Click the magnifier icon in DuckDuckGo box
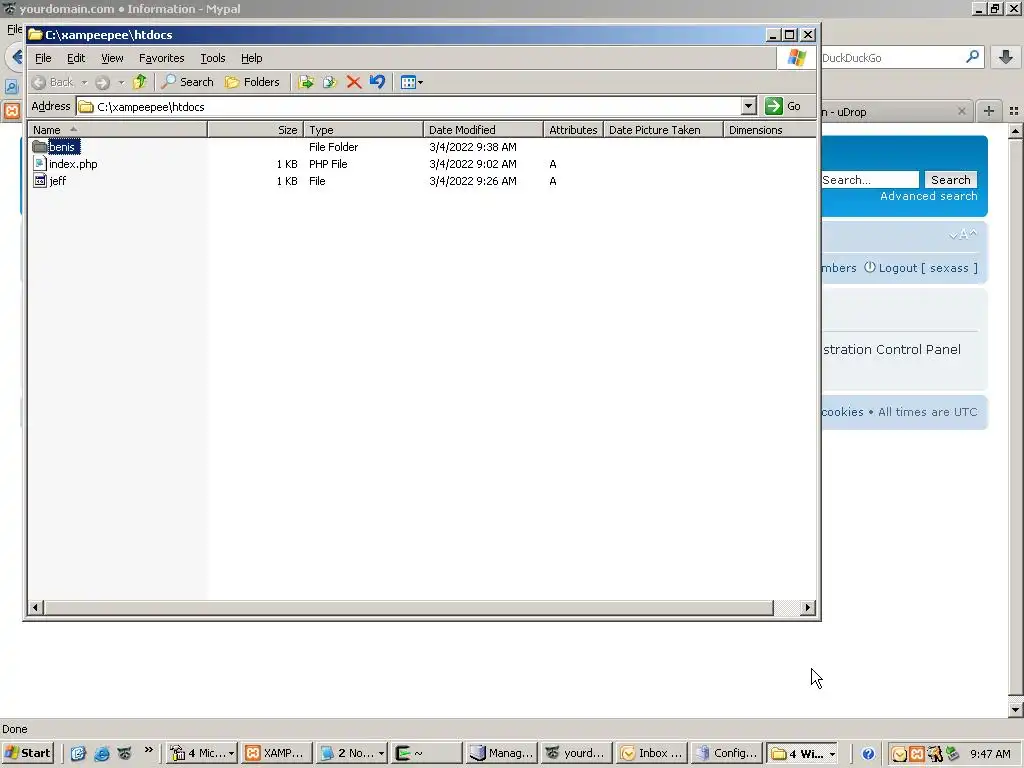Screen dimensions: 1024x768 coord(972,57)
